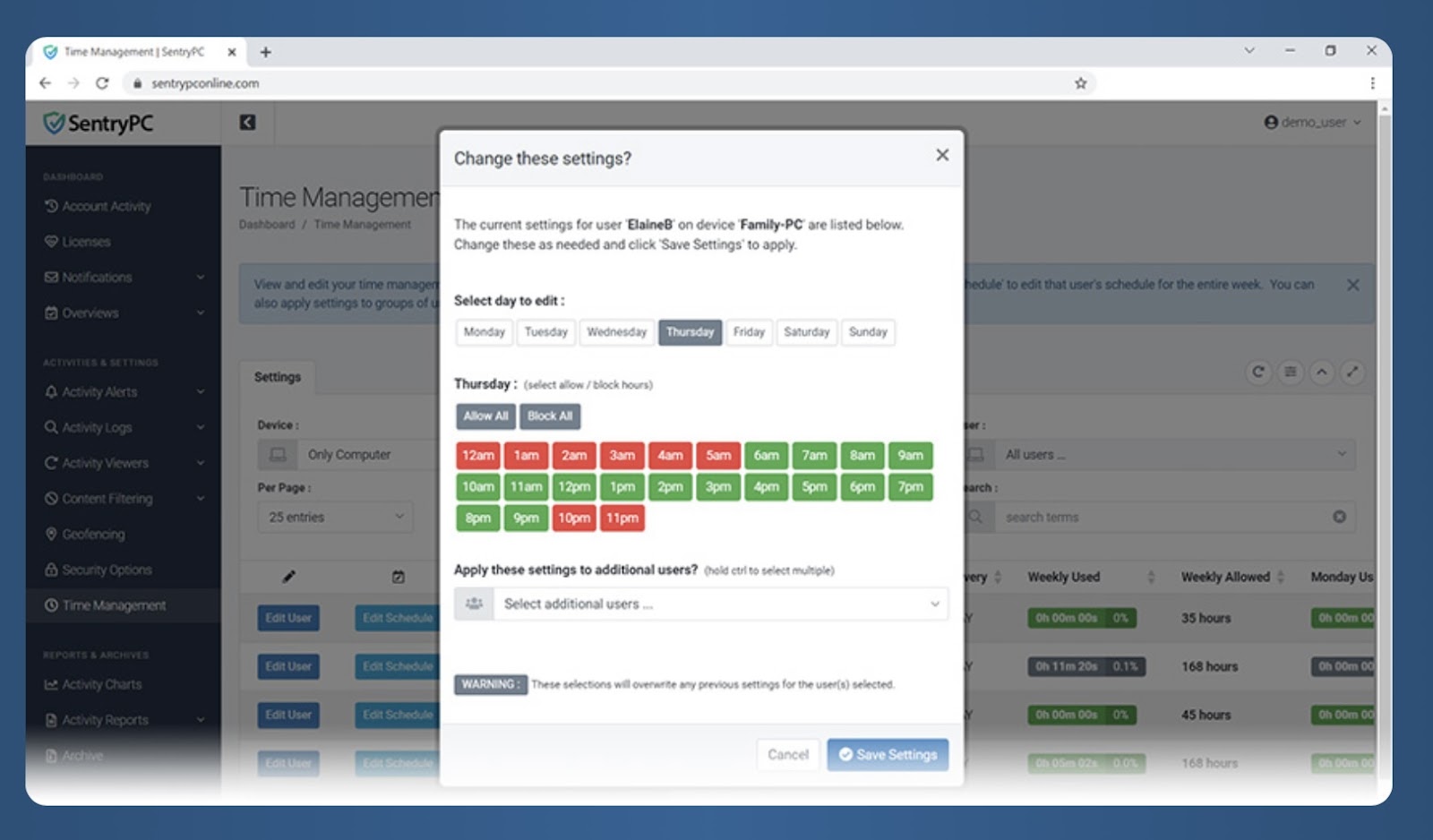Expand the Activity Logs sidebar menu

click(124, 428)
